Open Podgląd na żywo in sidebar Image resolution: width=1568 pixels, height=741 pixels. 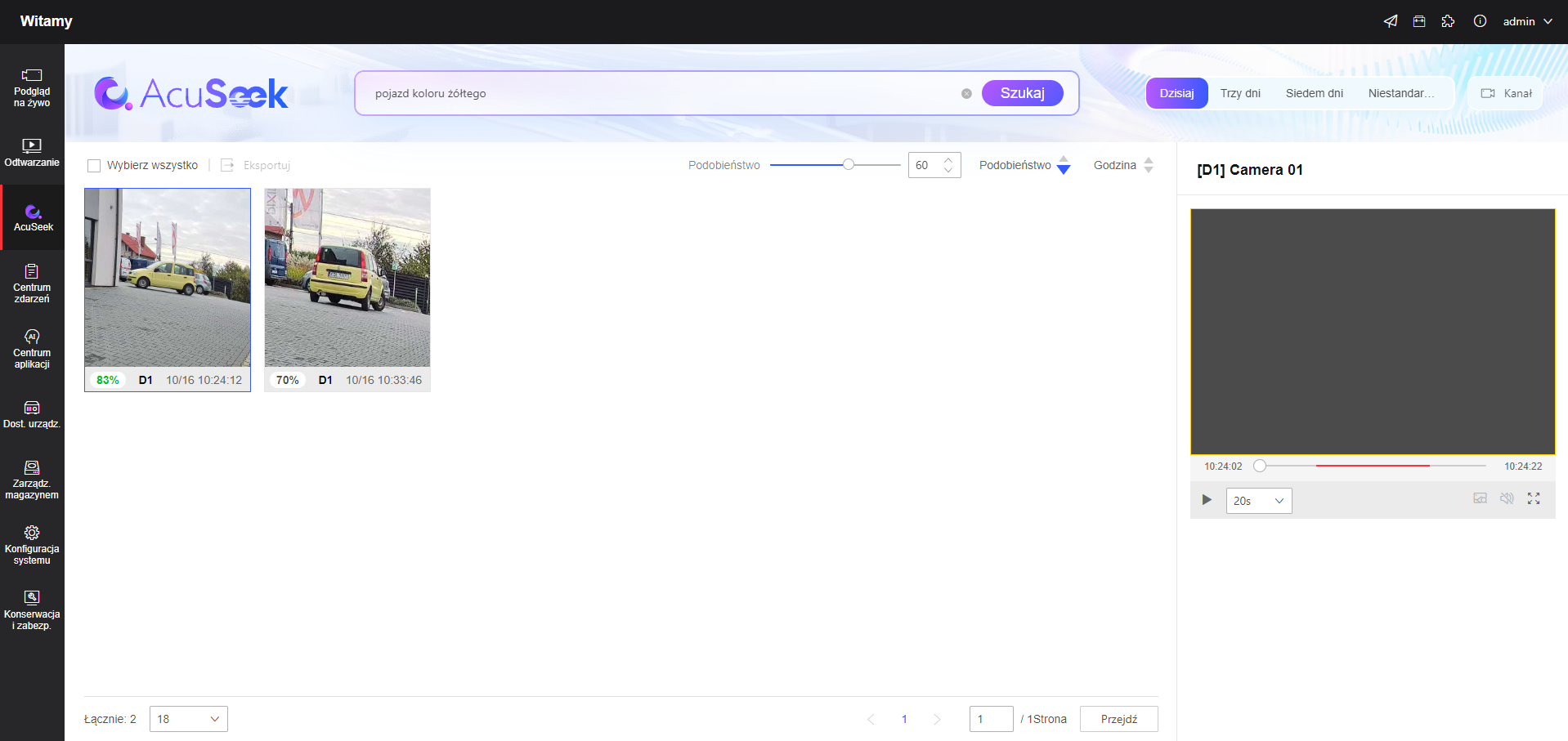pos(32,88)
